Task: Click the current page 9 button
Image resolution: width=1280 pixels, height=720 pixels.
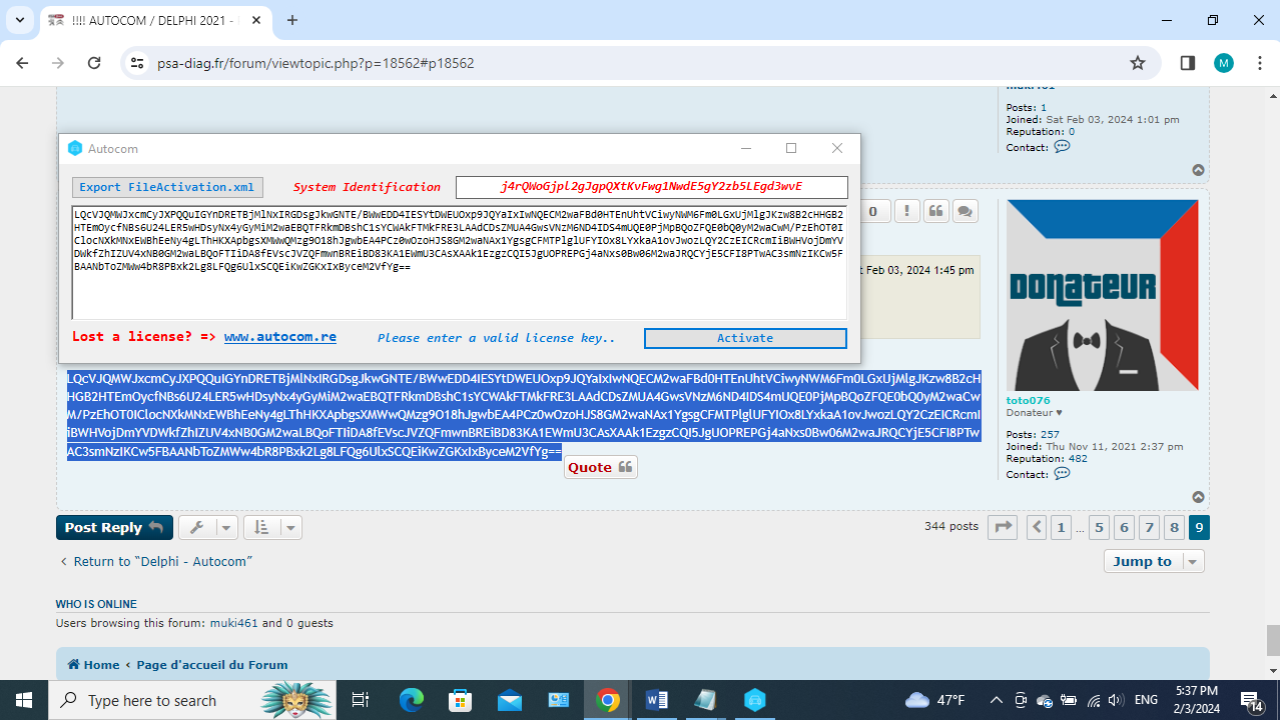Action: click(1199, 527)
